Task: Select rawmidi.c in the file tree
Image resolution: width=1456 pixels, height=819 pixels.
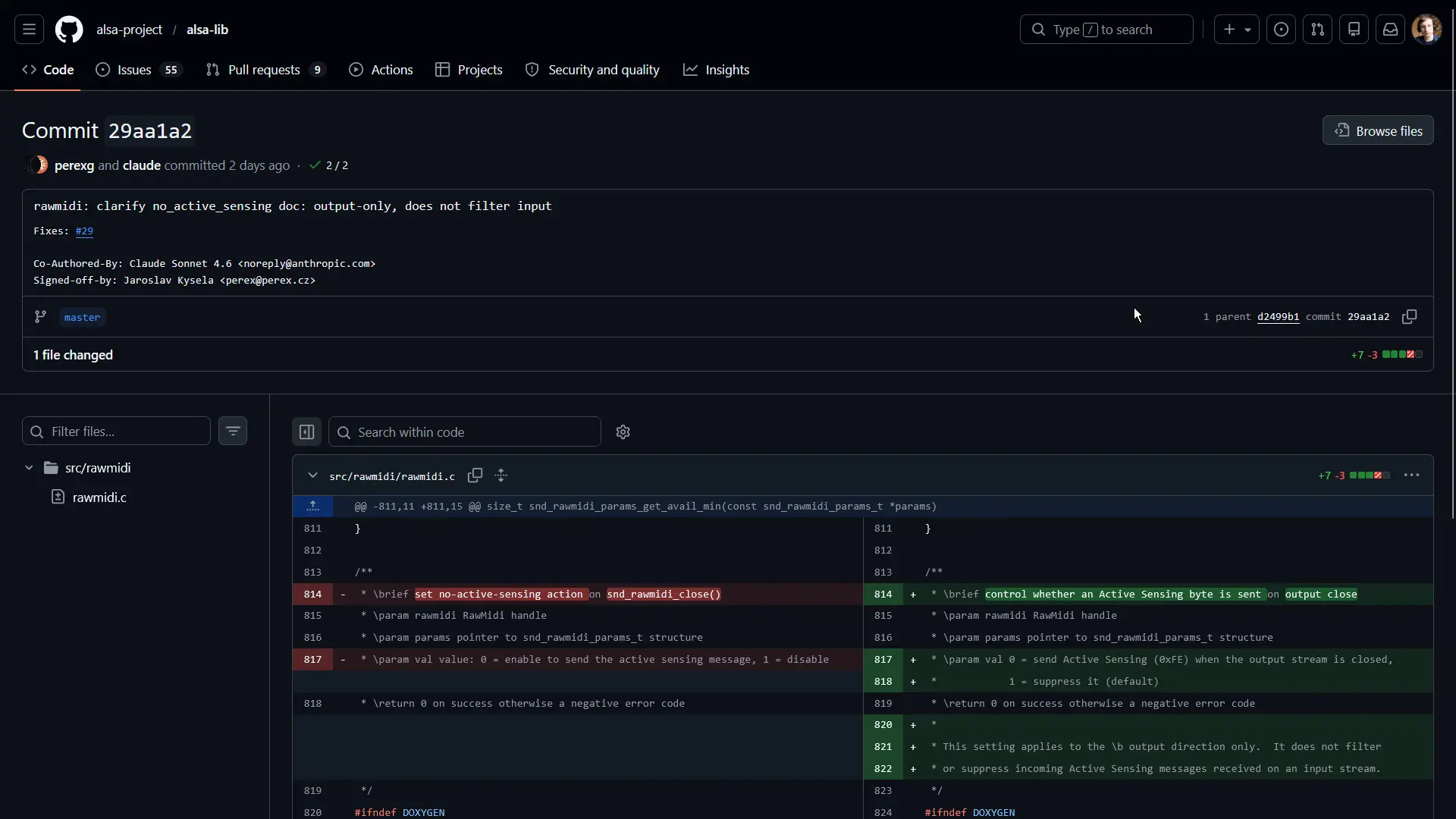Action: 99,497
